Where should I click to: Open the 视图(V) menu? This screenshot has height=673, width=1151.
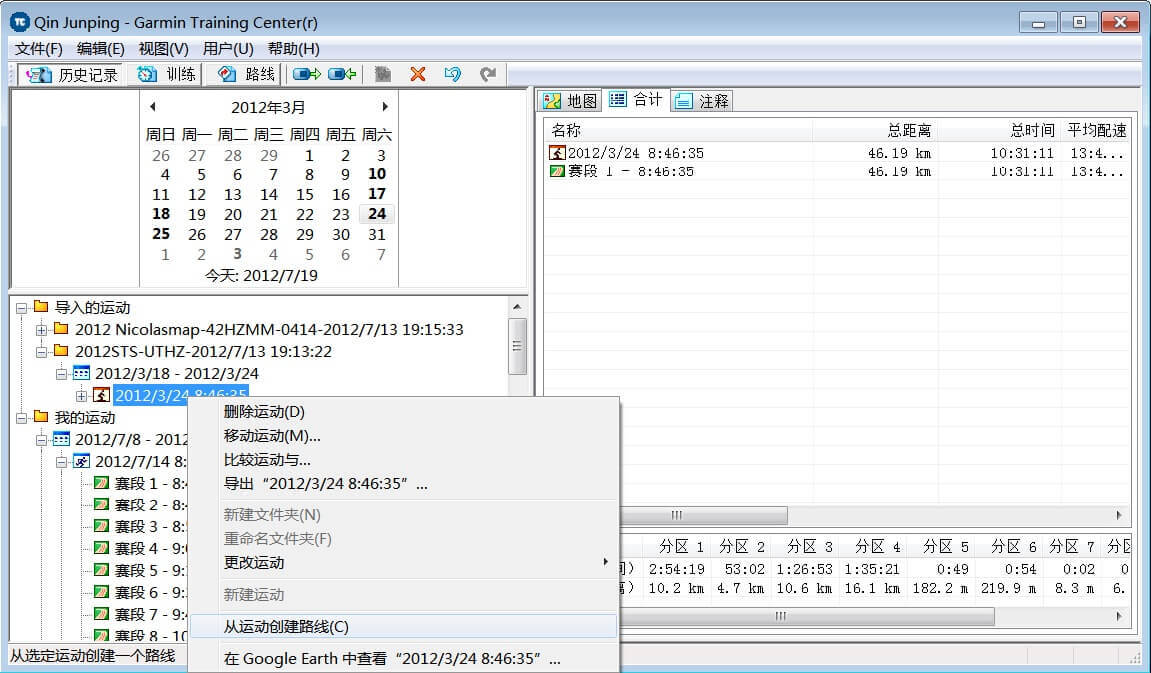[x=164, y=49]
